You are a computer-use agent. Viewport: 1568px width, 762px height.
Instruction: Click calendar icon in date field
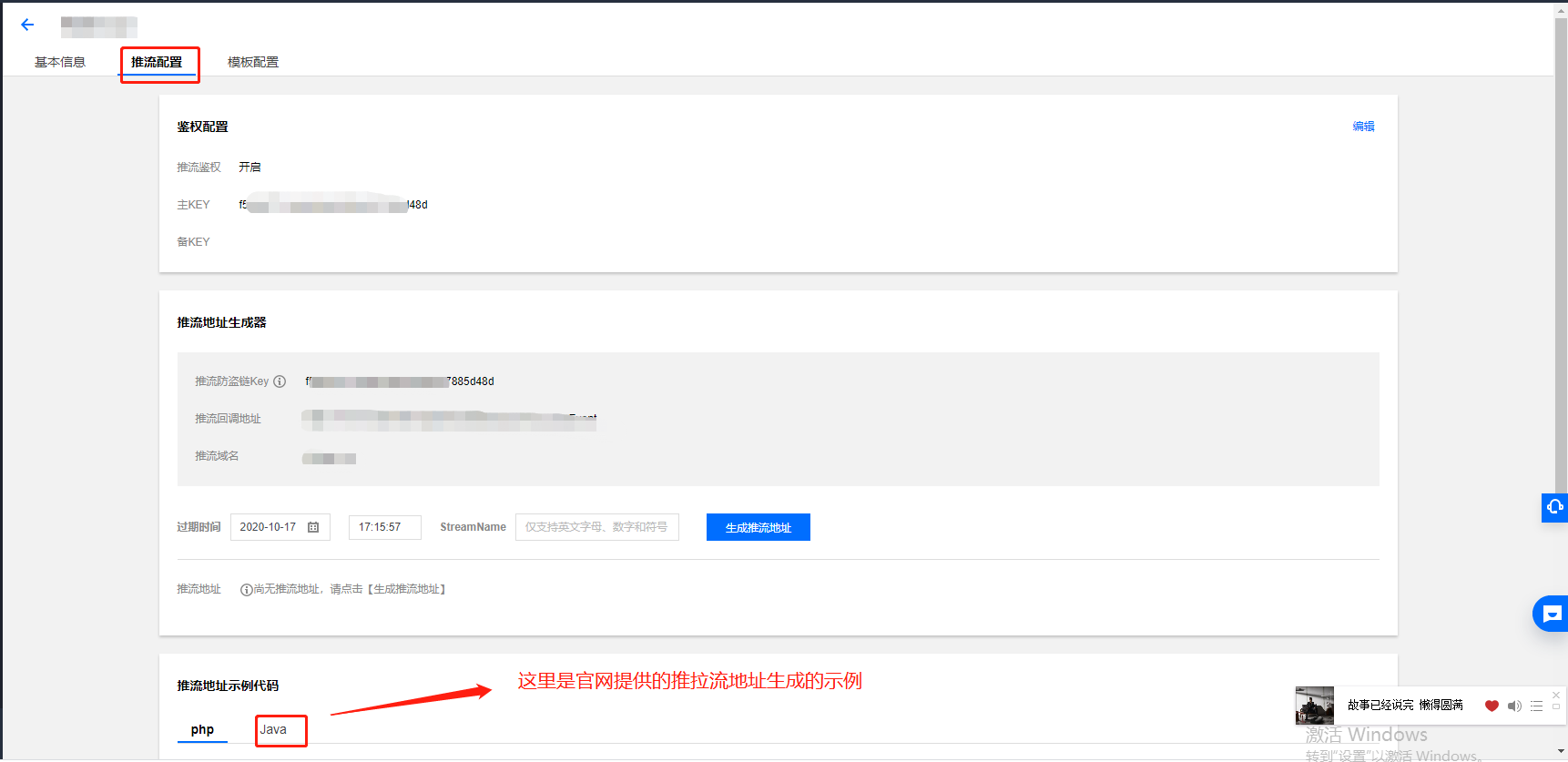coord(313,527)
